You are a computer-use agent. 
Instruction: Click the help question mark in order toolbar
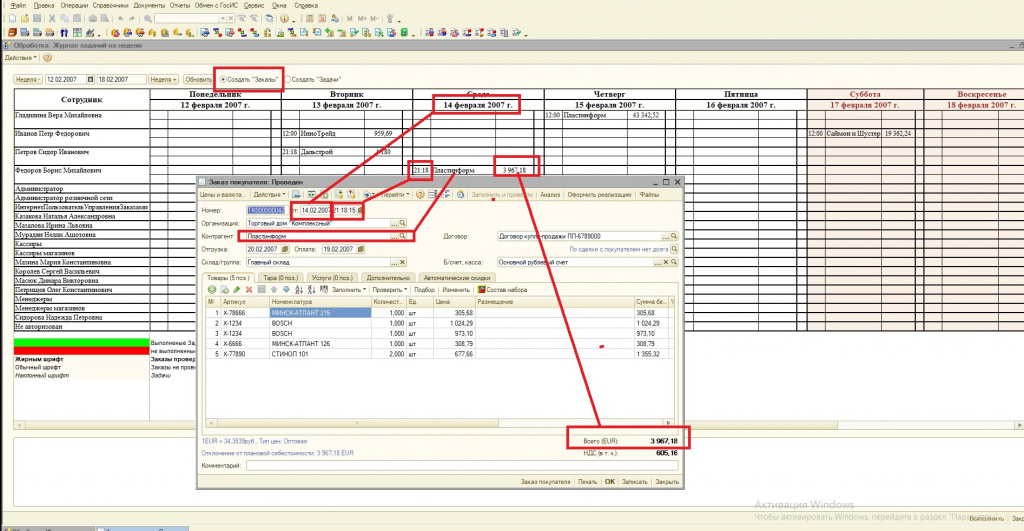click(420, 194)
